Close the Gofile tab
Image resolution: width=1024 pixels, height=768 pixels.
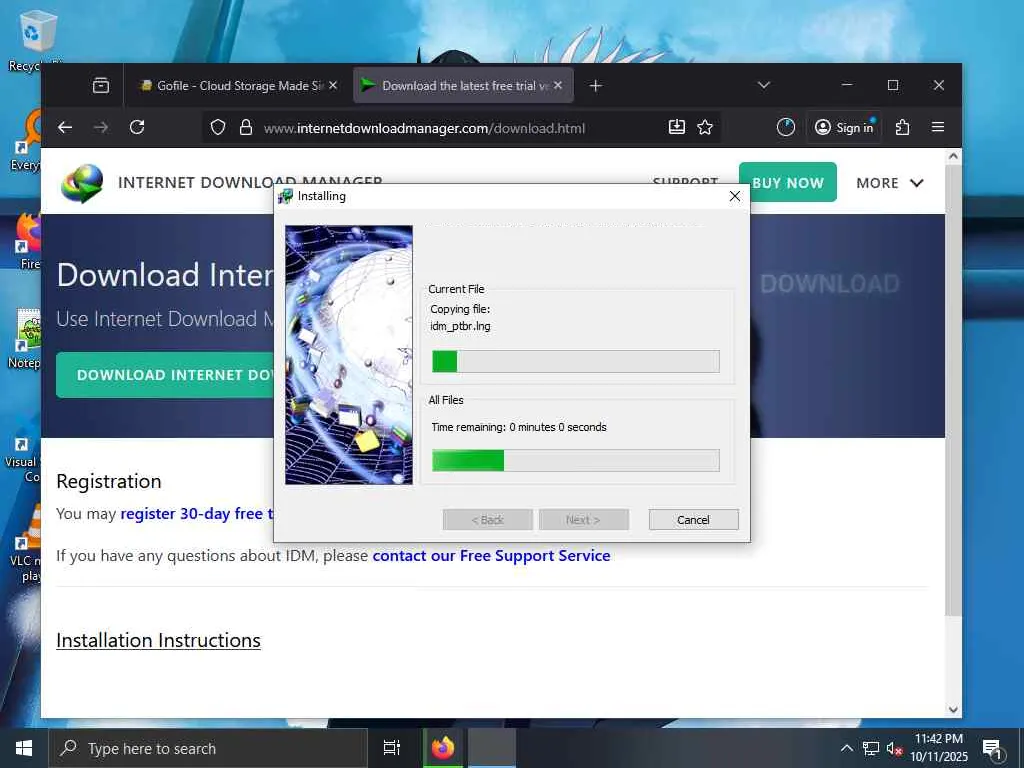pos(333,86)
